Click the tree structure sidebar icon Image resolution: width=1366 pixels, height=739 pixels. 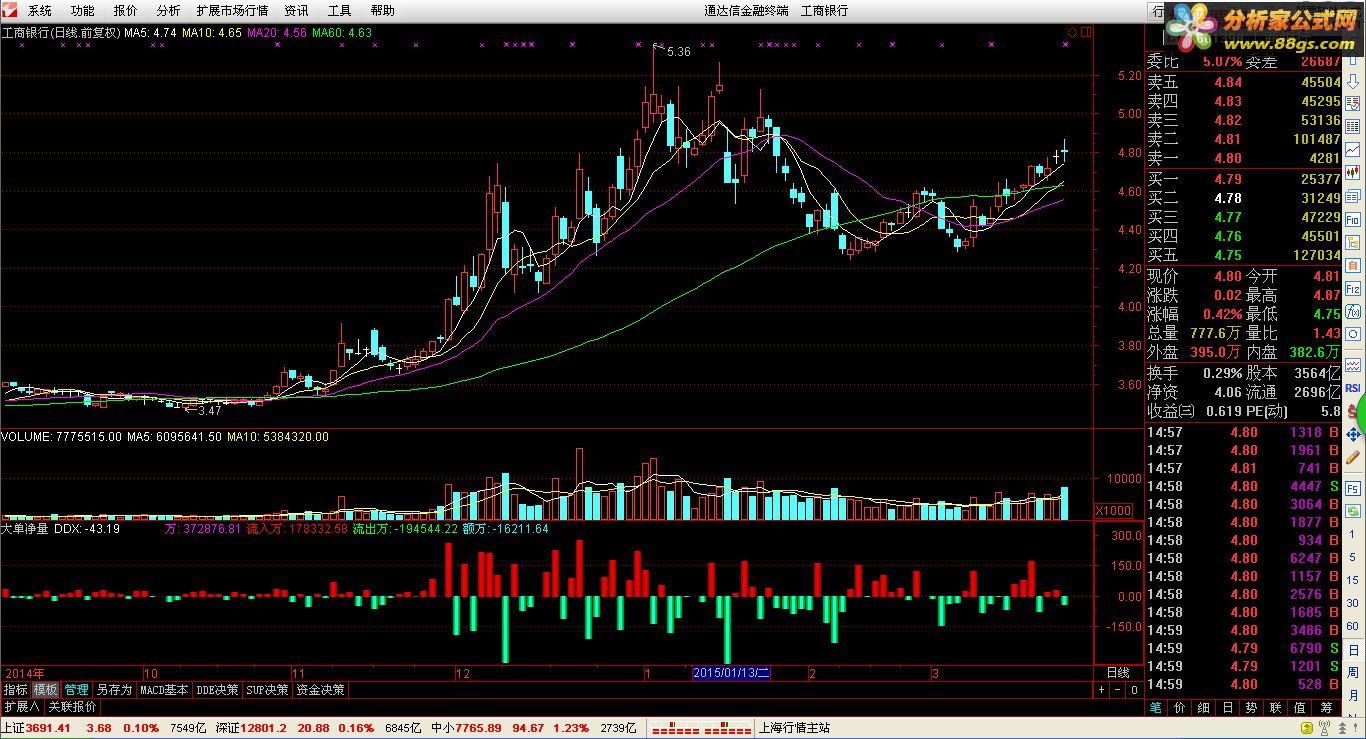[x=1353, y=242]
